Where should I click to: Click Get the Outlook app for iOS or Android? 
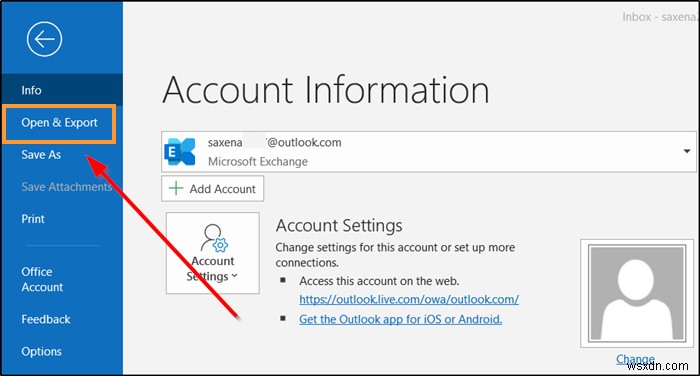coord(400,319)
